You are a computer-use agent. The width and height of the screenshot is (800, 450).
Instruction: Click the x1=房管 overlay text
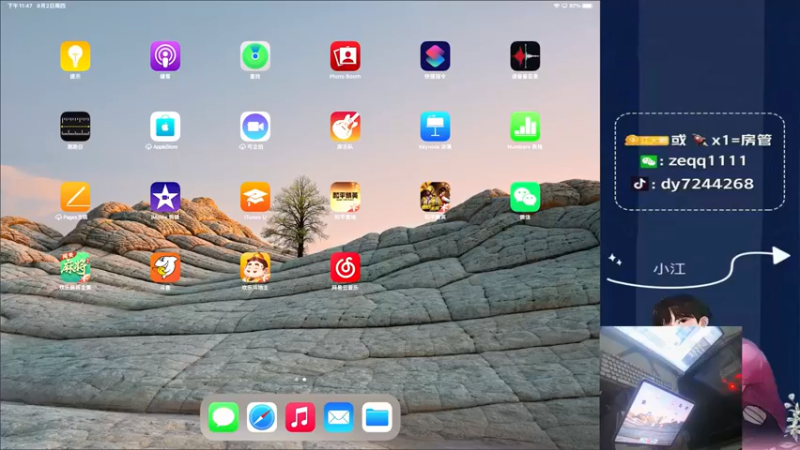[741, 140]
